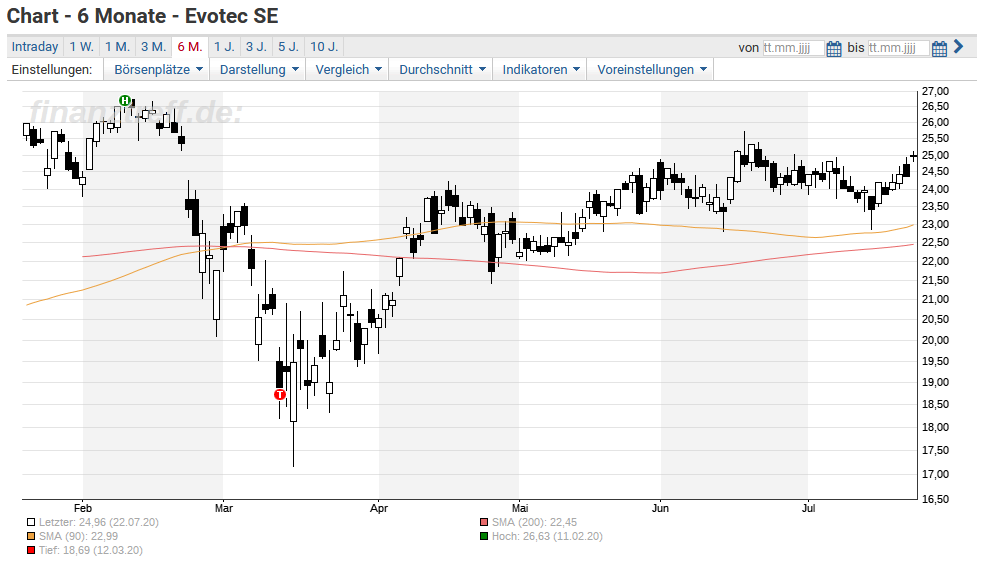Click the 'bis' date range label

tap(855, 48)
